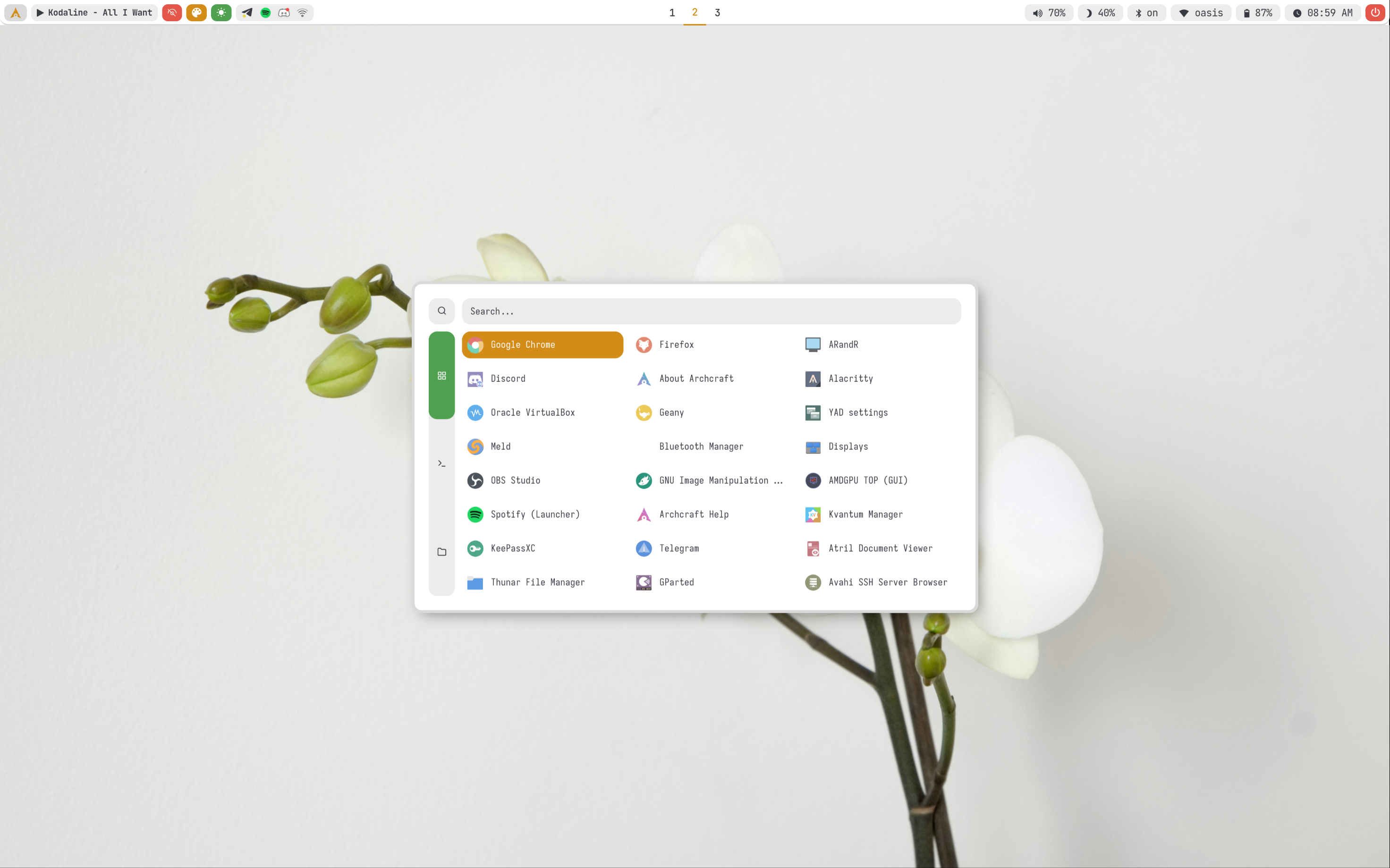The width and height of the screenshot is (1390, 868).
Task: Launch OBS Studio from the app list
Action: pyautogui.click(x=515, y=480)
